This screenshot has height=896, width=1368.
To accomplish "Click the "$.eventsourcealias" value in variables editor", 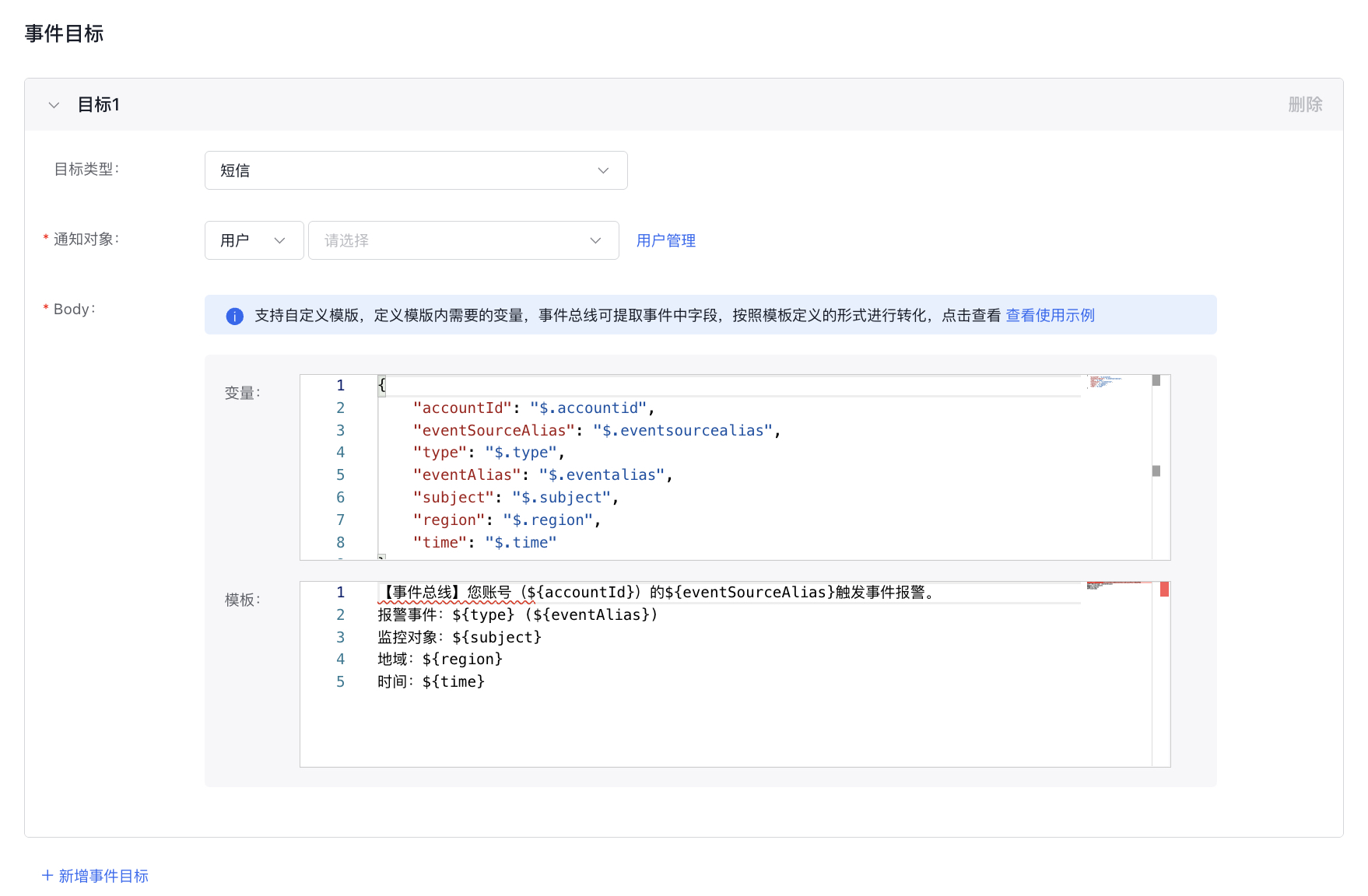I will tap(682, 431).
